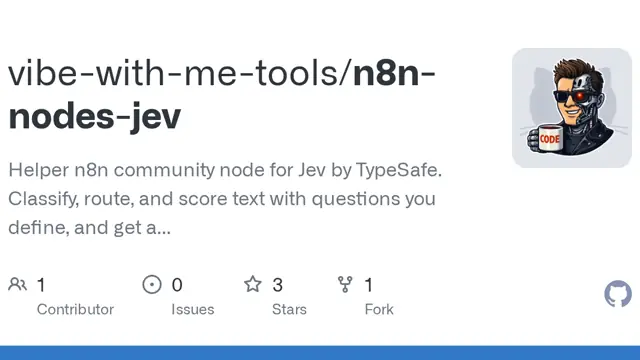640x360 pixels.
Task: Click the Issues circle-dot icon
Action: pyautogui.click(x=152, y=284)
